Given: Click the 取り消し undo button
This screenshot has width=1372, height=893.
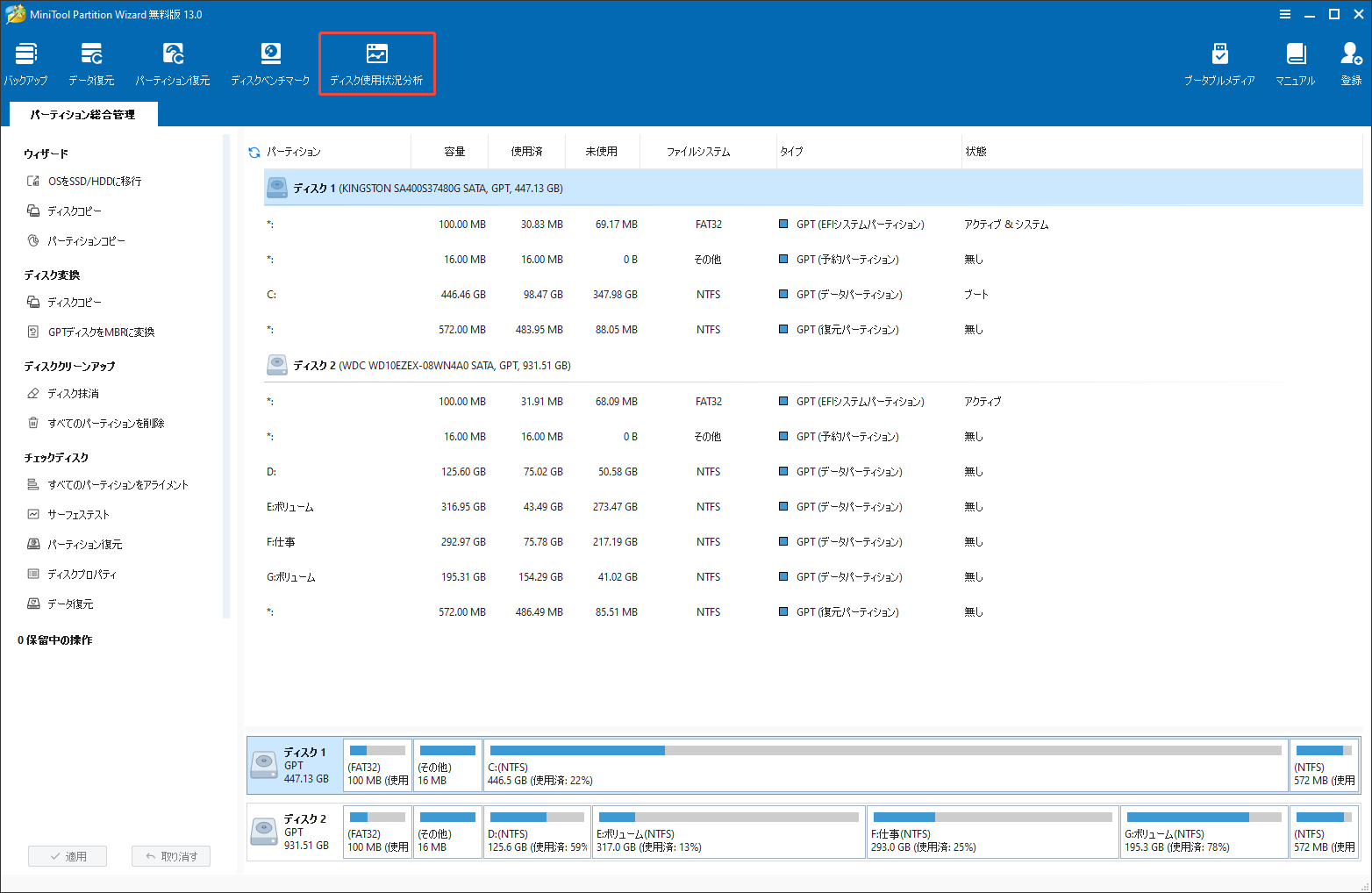Looking at the screenshot, I should point(171,855).
